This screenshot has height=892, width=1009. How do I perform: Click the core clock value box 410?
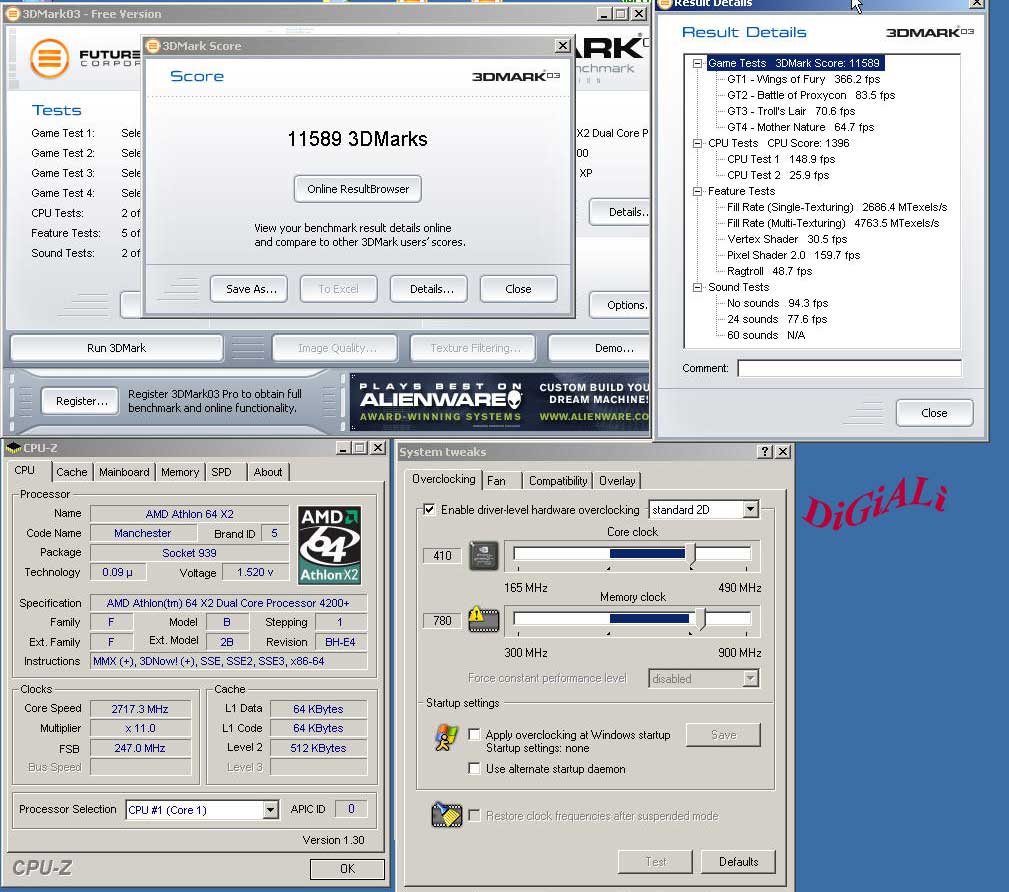(442, 555)
